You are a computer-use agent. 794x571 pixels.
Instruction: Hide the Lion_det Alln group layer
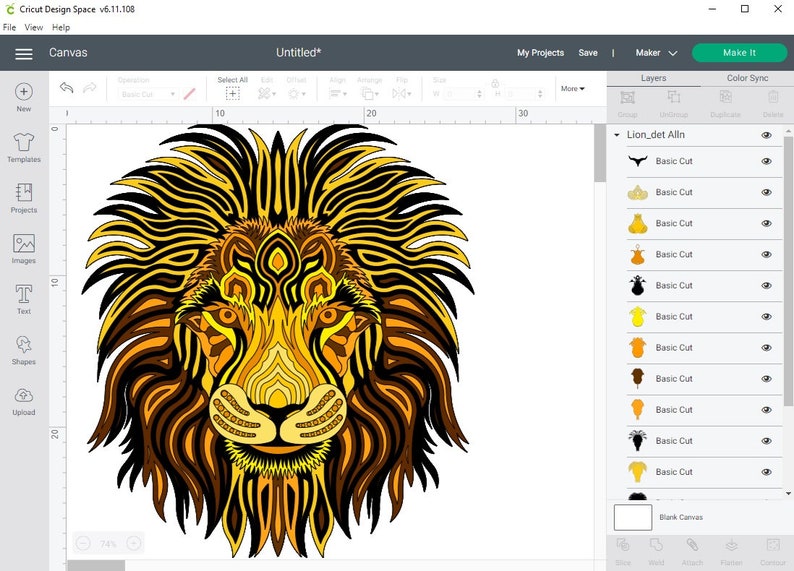[766, 135]
